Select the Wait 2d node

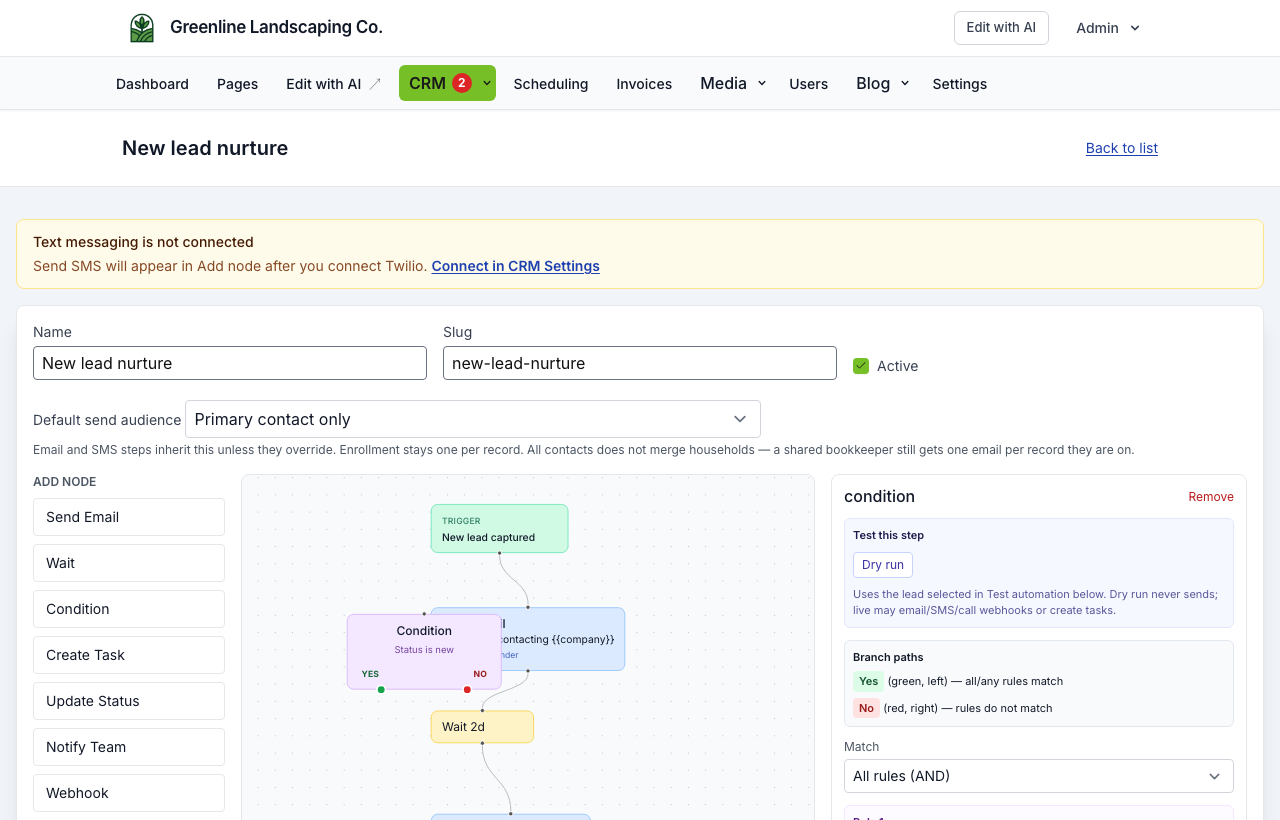tap(482, 727)
